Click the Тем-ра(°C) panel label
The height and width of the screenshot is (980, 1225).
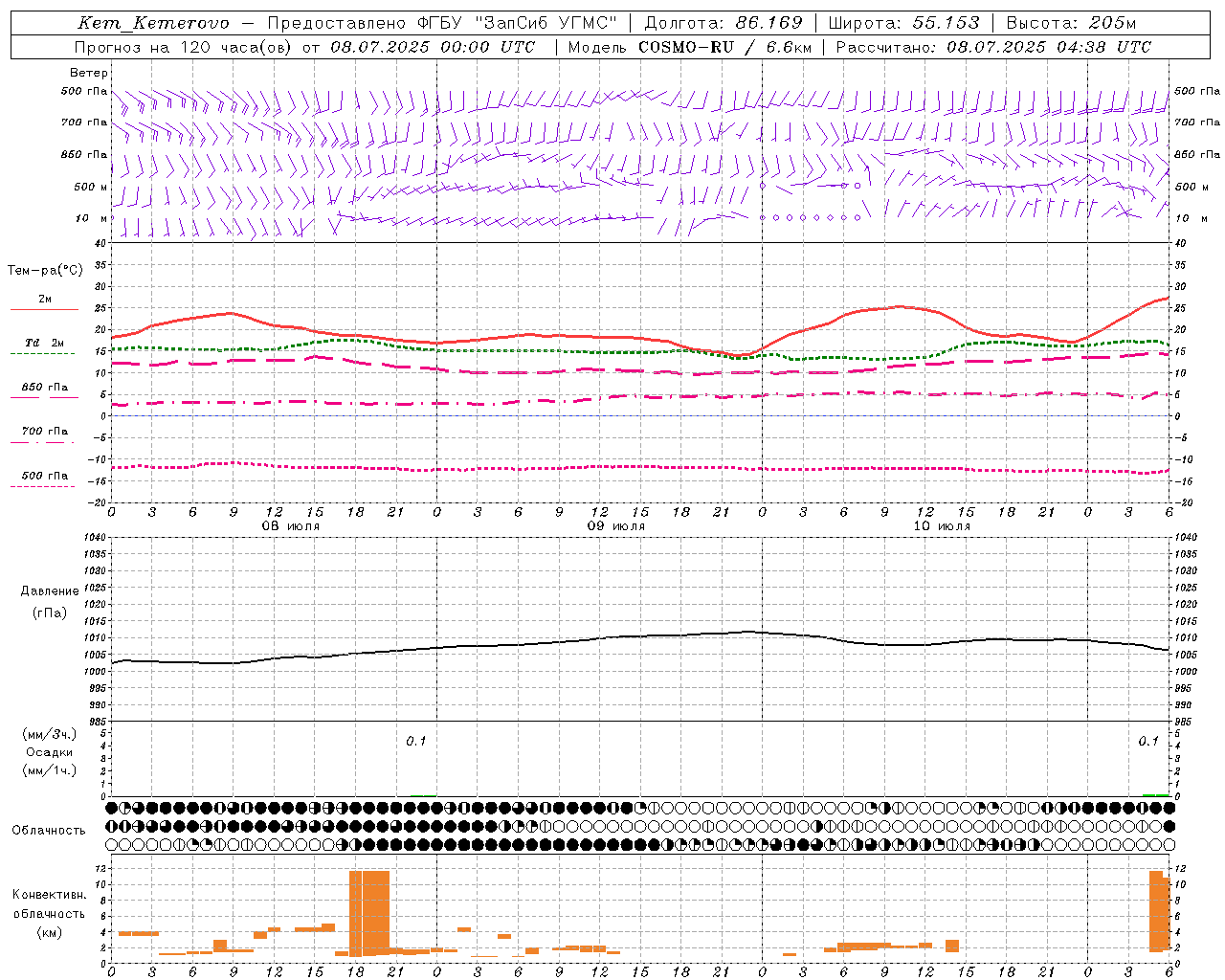45,271
